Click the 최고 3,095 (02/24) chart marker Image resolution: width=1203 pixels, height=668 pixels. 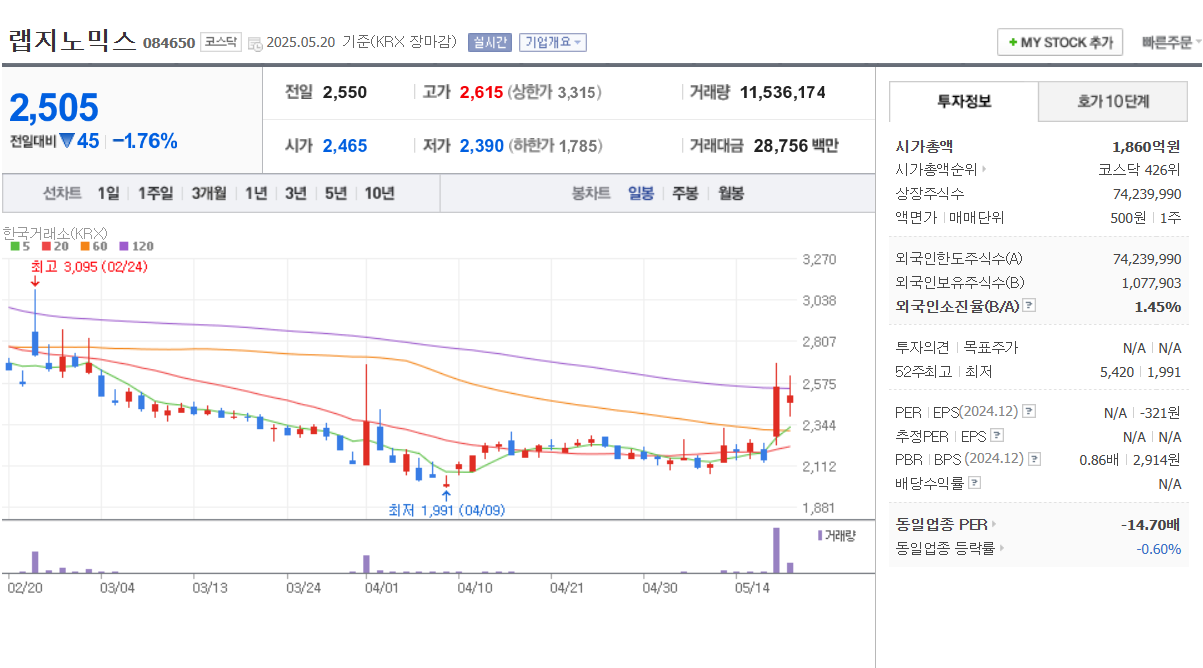coord(89,267)
